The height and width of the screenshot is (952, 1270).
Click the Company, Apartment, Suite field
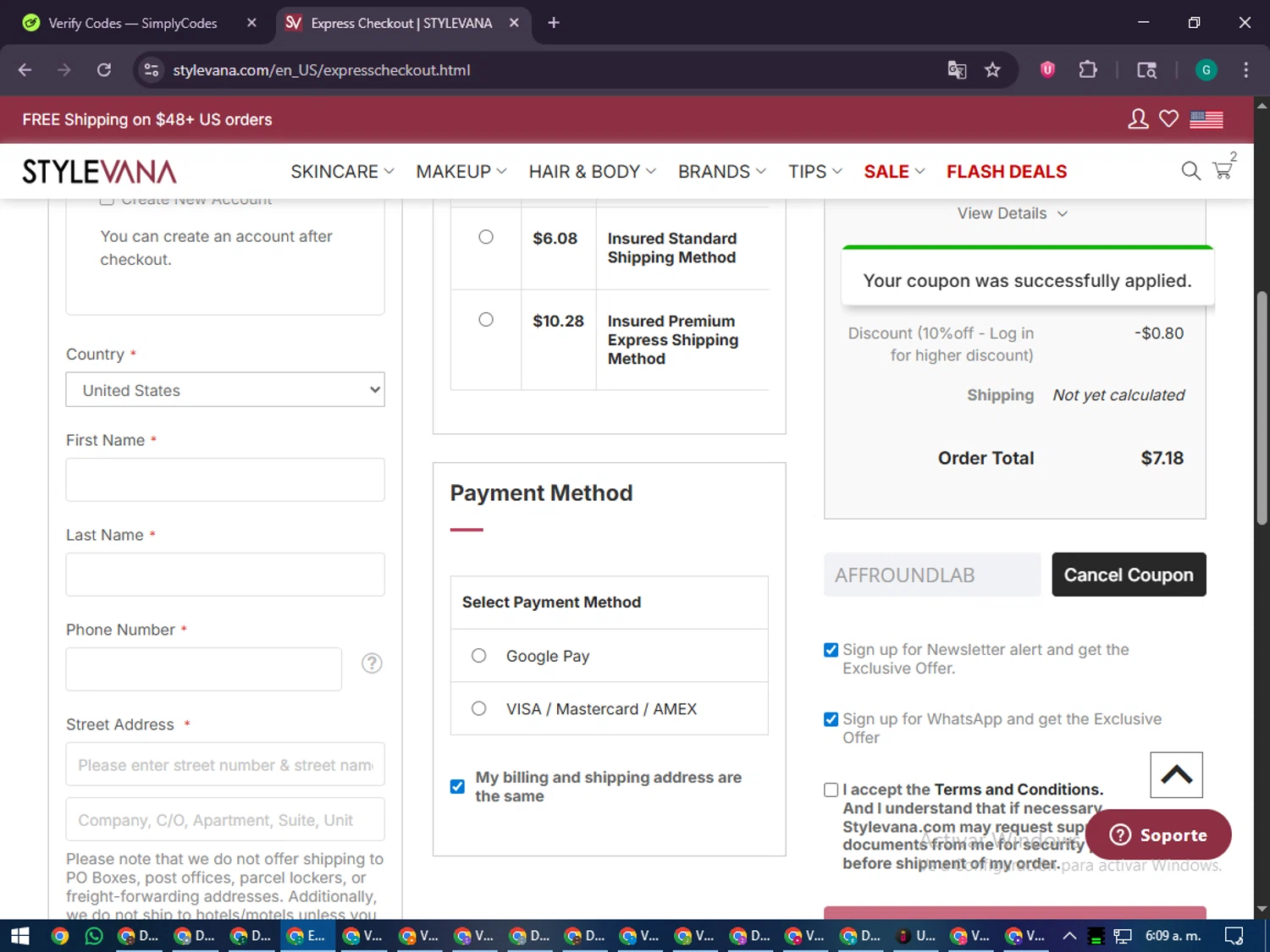click(225, 820)
